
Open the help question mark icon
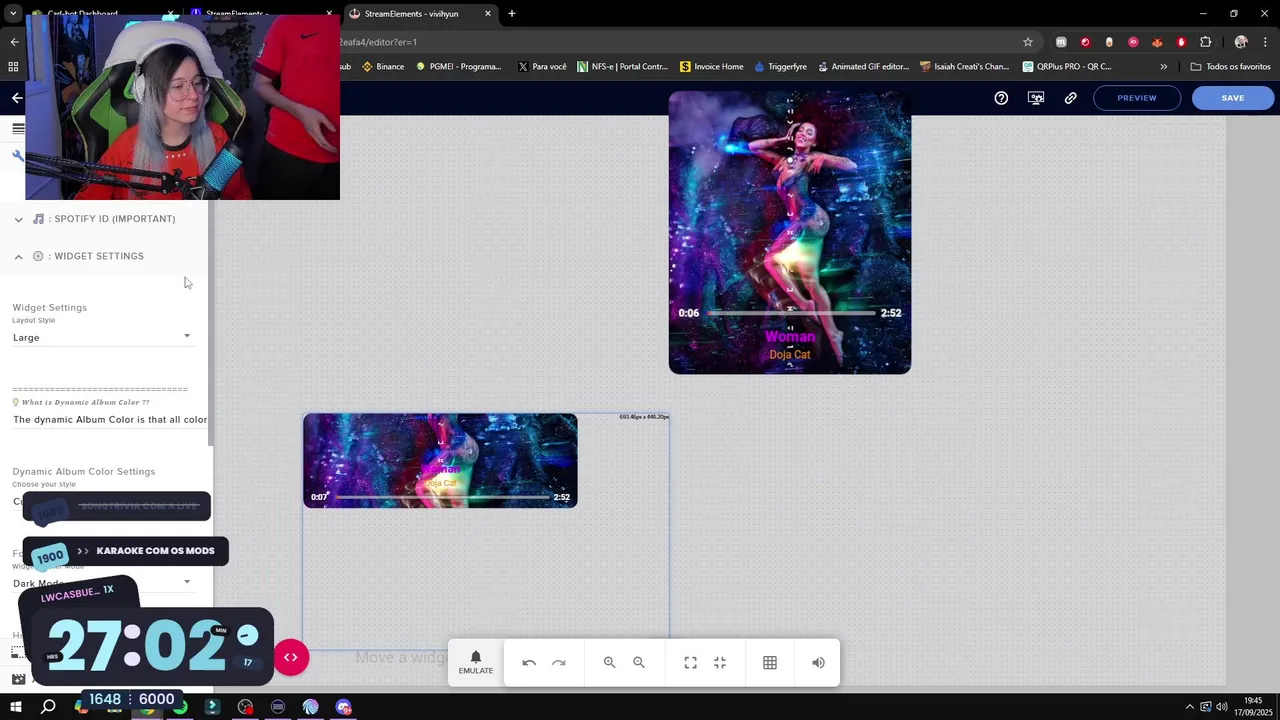coord(1001,98)
